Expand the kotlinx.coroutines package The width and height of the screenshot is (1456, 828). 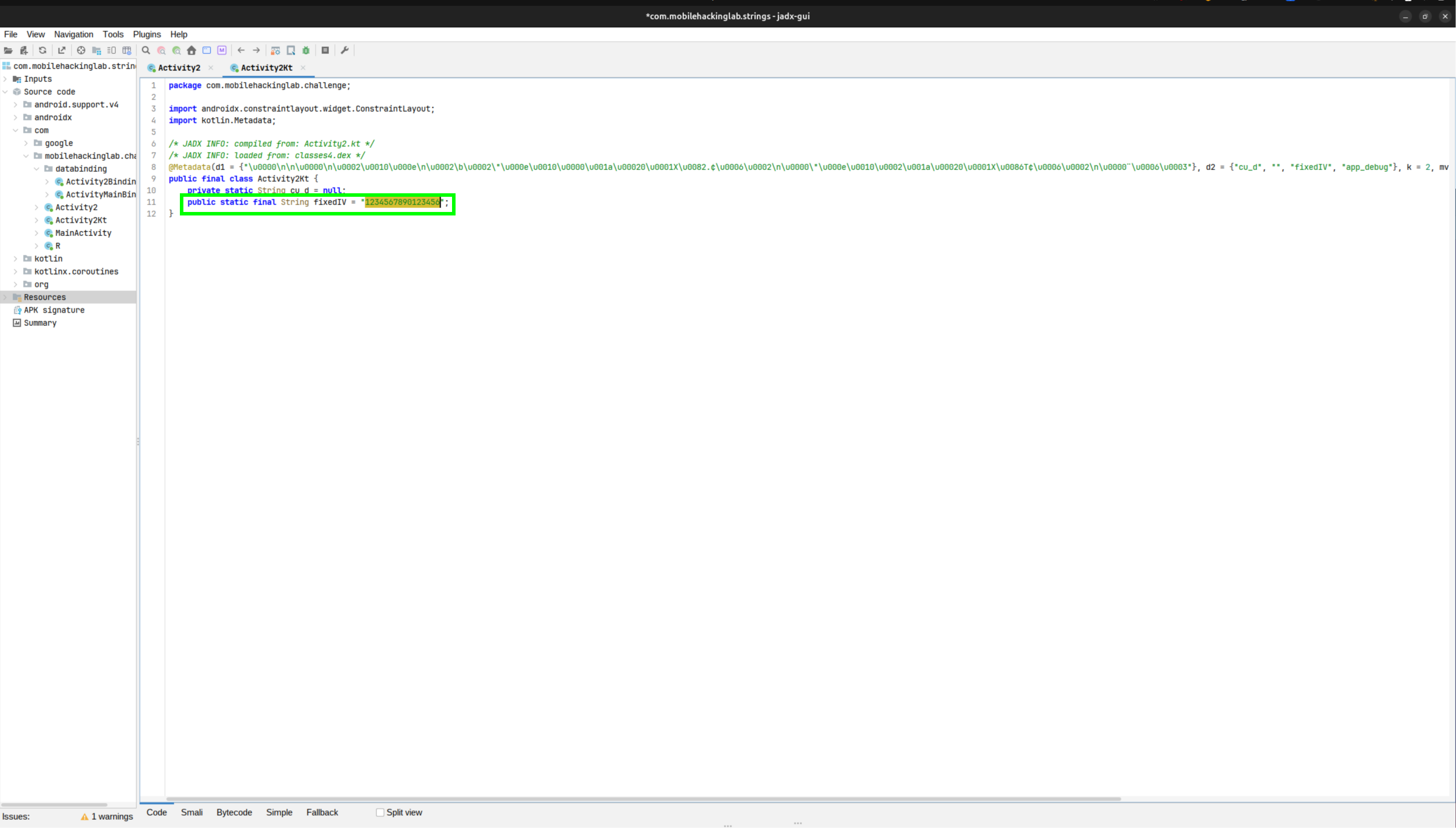[x=16, y=272]
